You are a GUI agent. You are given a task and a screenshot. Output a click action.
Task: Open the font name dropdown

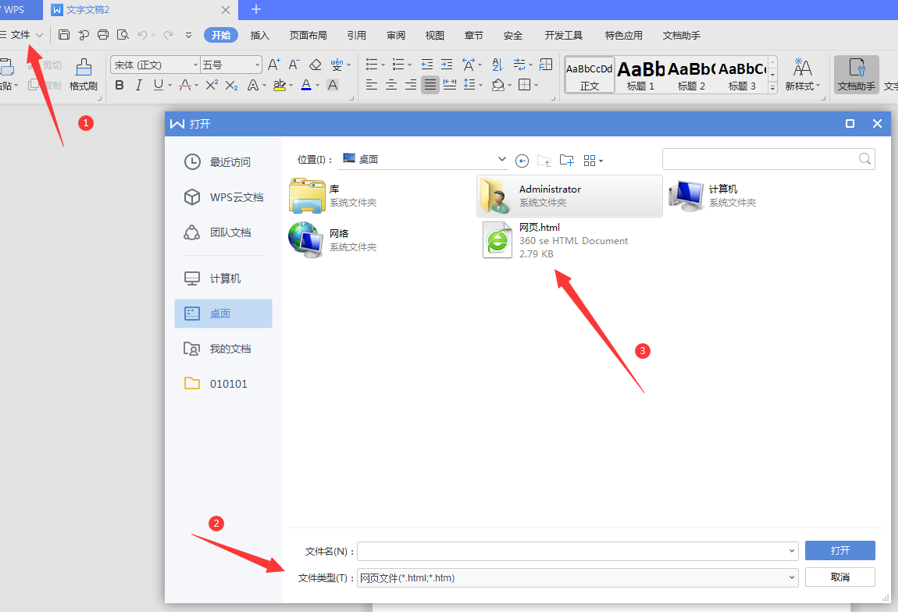click(195, 65)
